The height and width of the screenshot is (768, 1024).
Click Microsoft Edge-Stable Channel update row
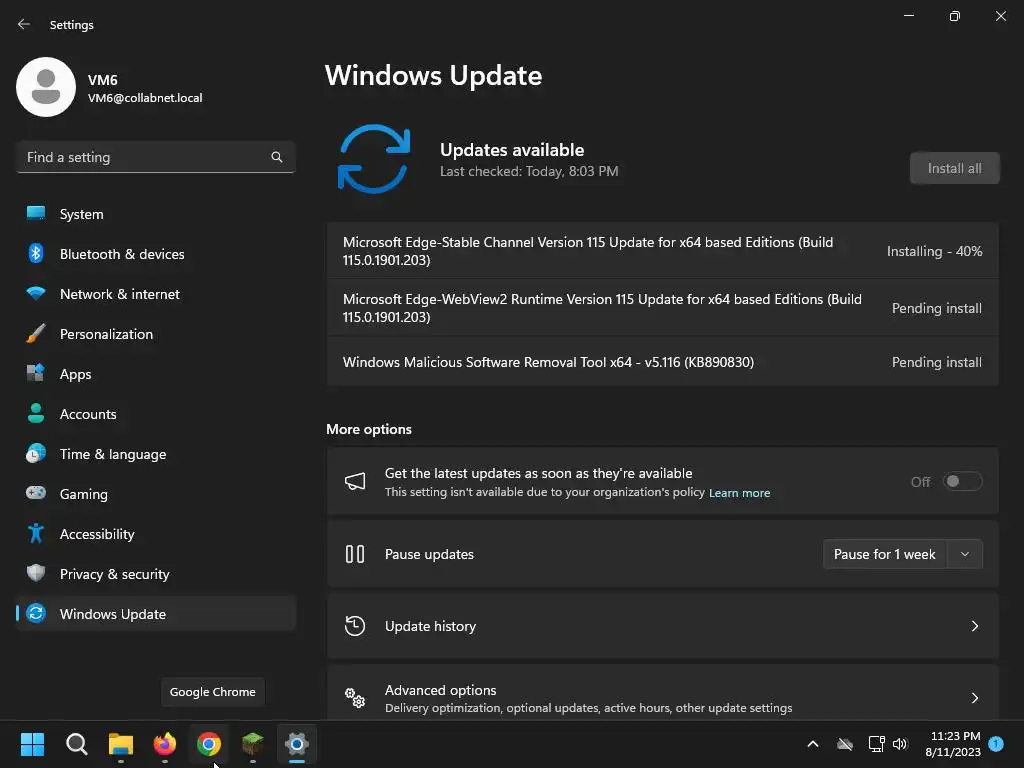tap(662, 251)
